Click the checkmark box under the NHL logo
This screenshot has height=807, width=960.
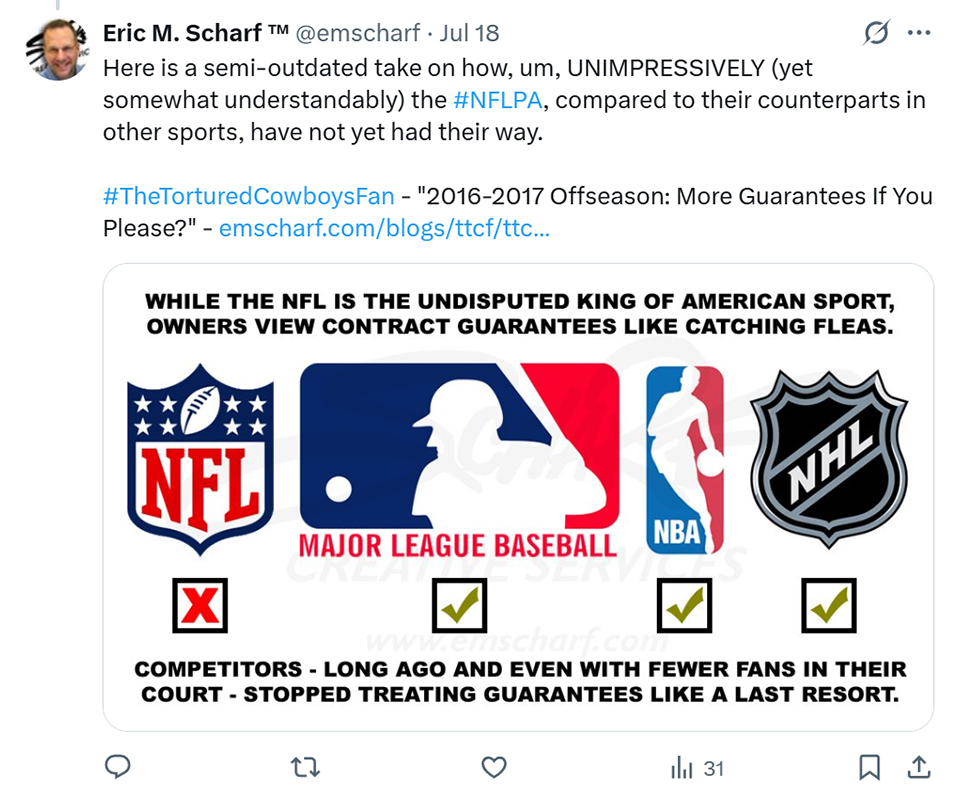(x=829, y=605)
